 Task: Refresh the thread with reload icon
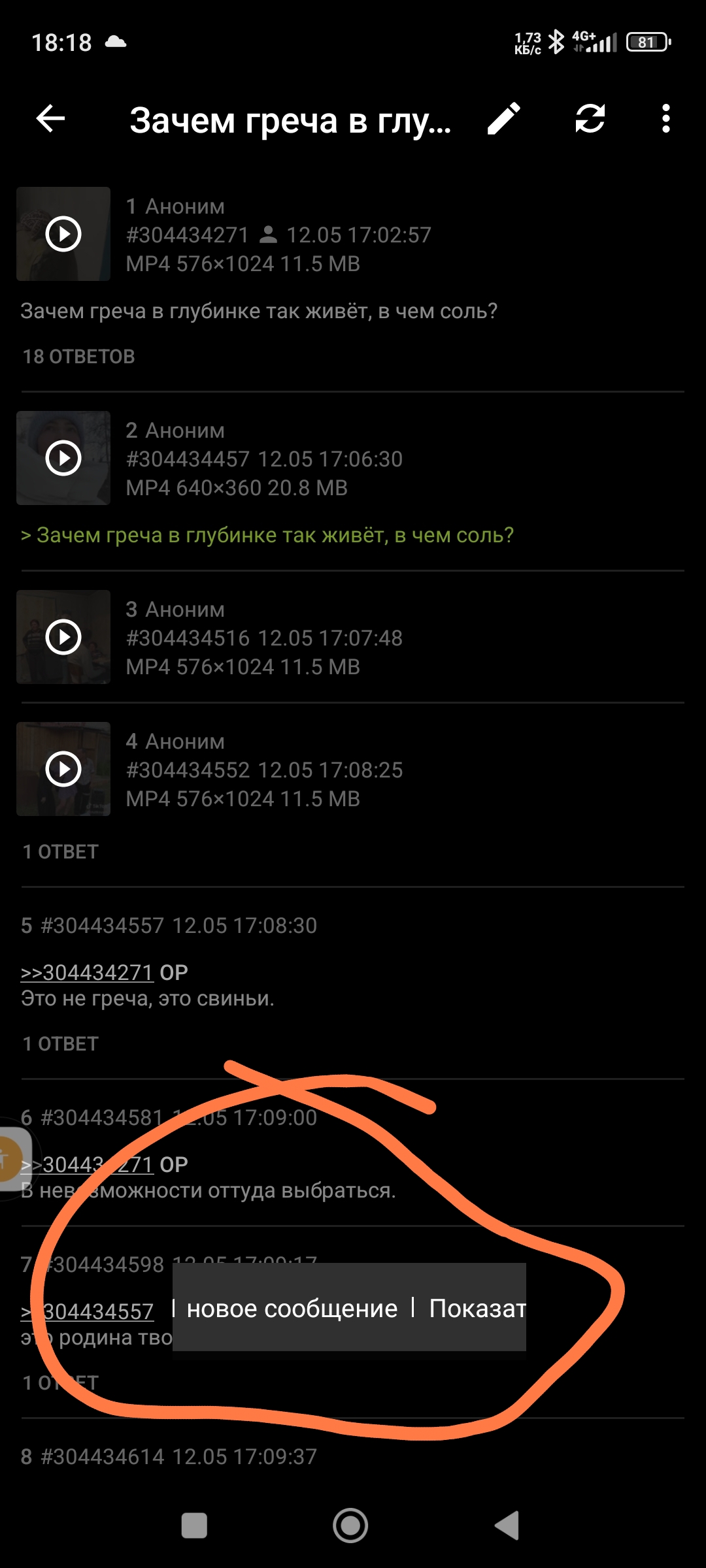[x=590, y=119]
